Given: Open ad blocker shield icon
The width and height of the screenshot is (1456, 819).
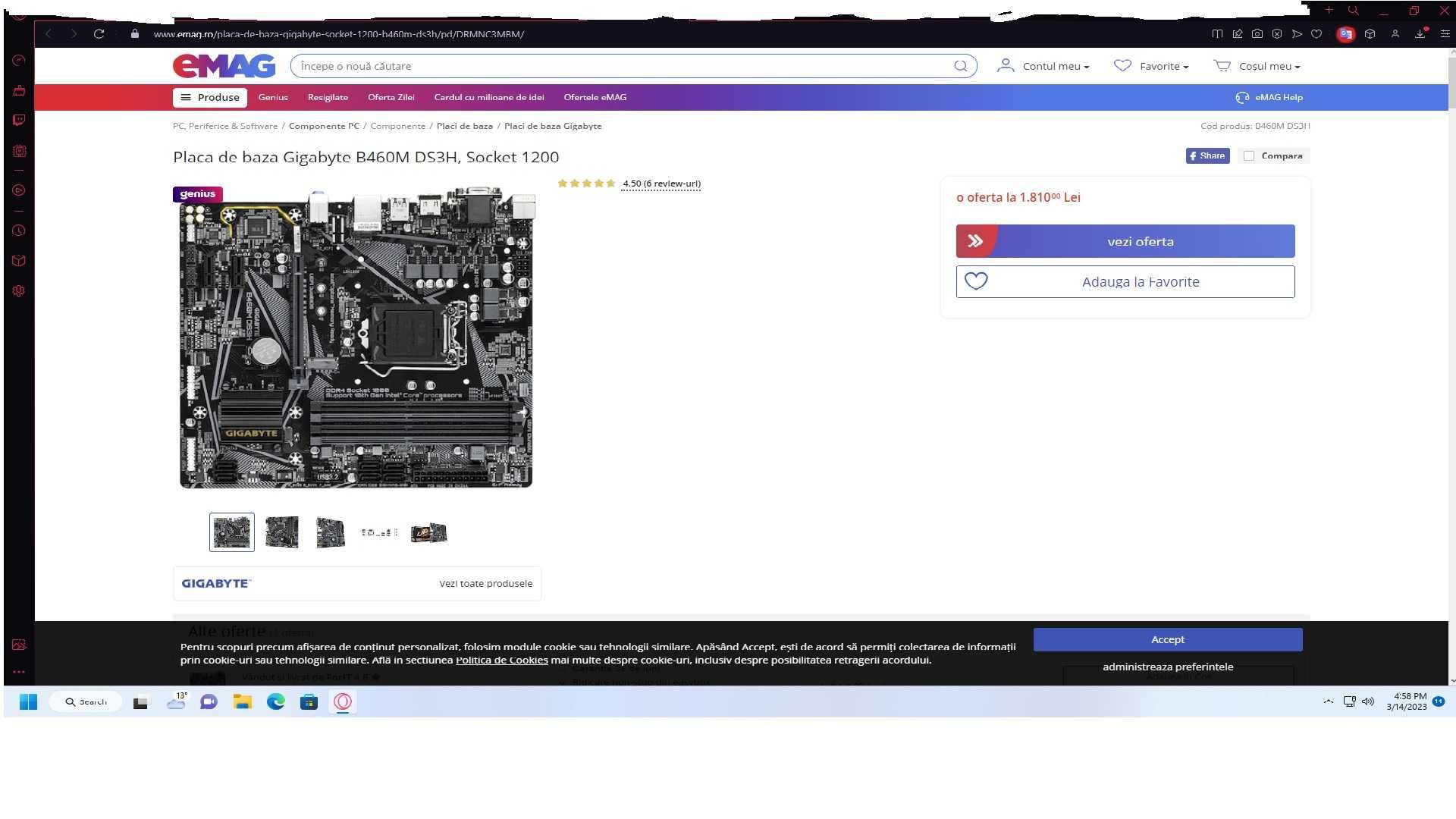Looking at the screenshot, I should (1277, 34).
